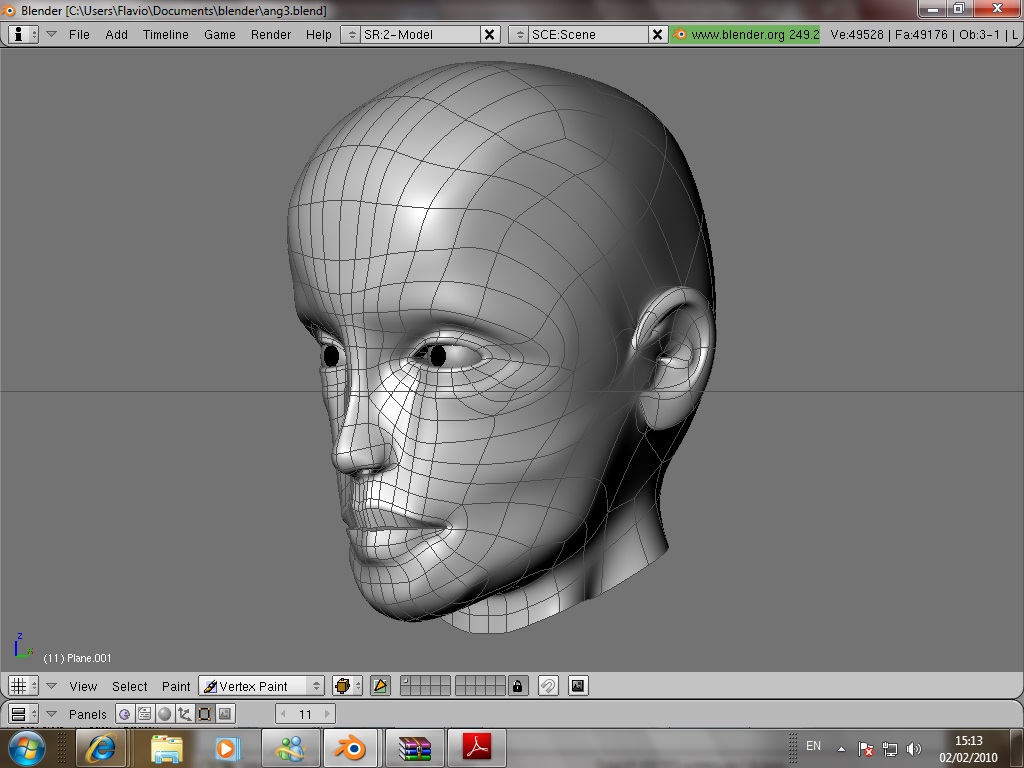Screen dimensions: 1024x768
Task: Toggle the first layer button in layer grid
Action: (x=406, y=682)
